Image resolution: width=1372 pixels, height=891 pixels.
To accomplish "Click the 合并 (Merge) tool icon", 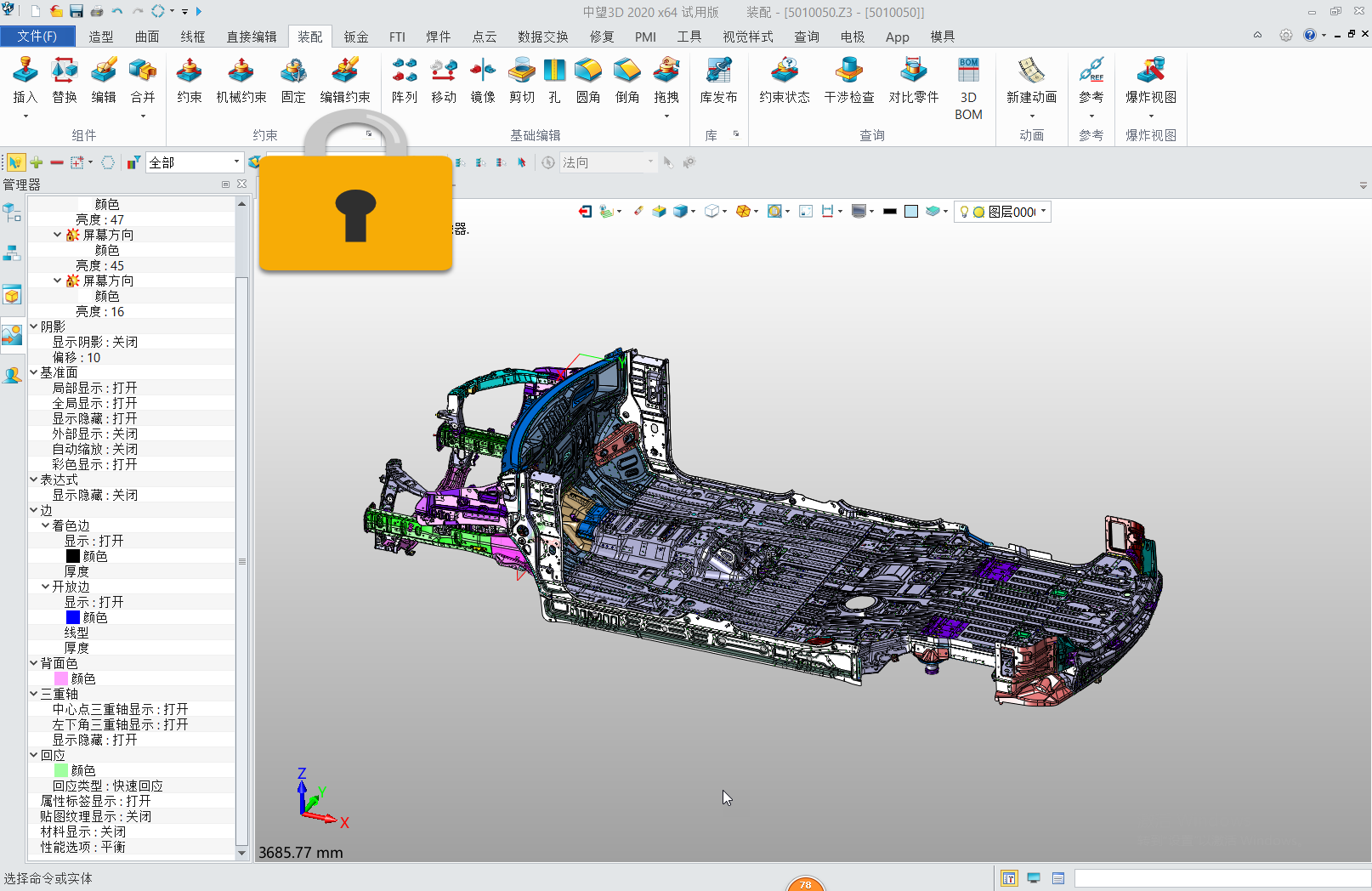I will pyautogui.click(x=143, y=71).
